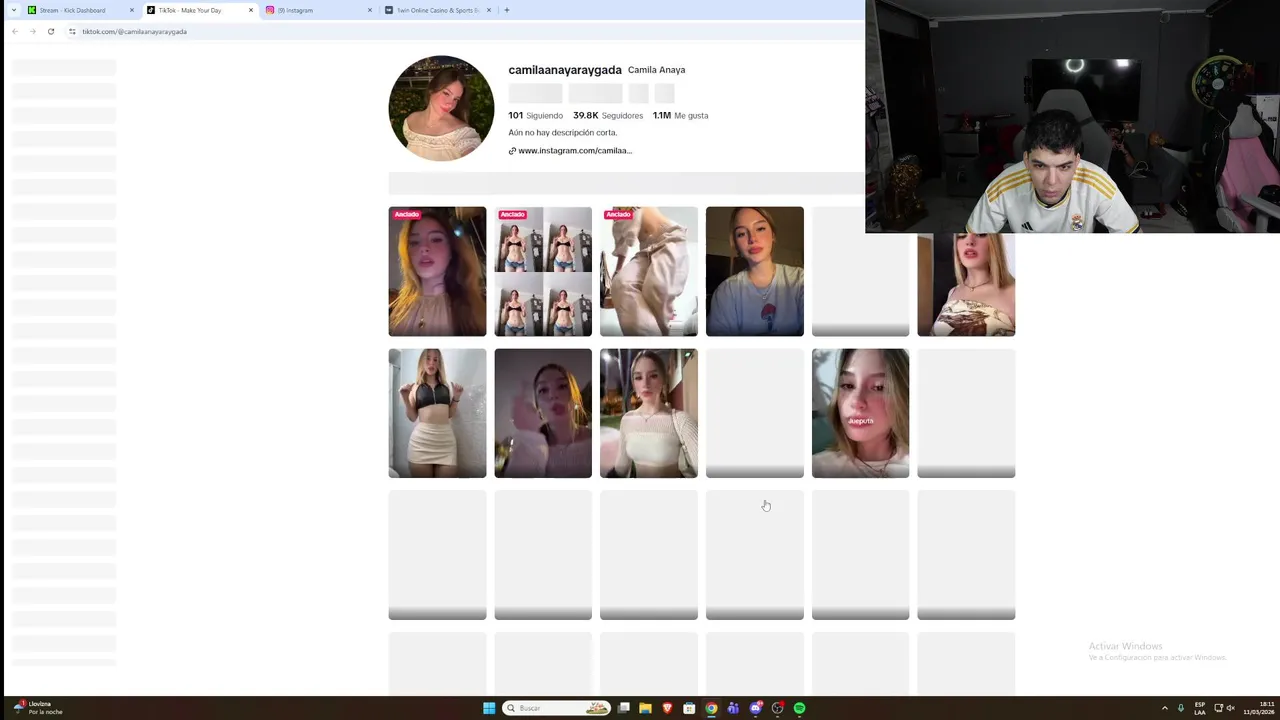1280x720 pixels.
Task: Open the network status tray icon
Action: point(1218,708)
